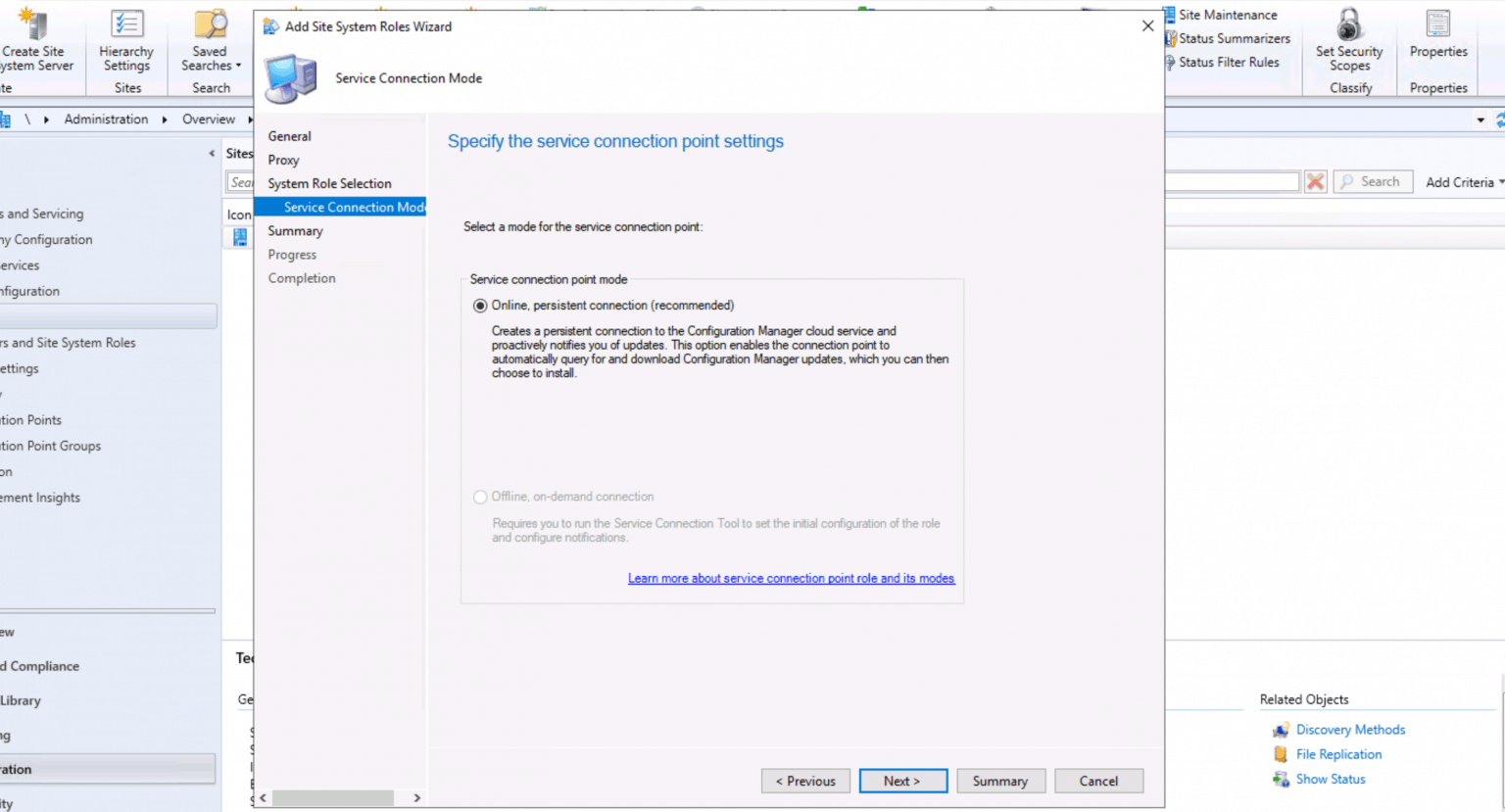Screen dimensions: 1505x812
Task: Click the Hierarchy Settings ribbon icon
Action: click(126, 24)
